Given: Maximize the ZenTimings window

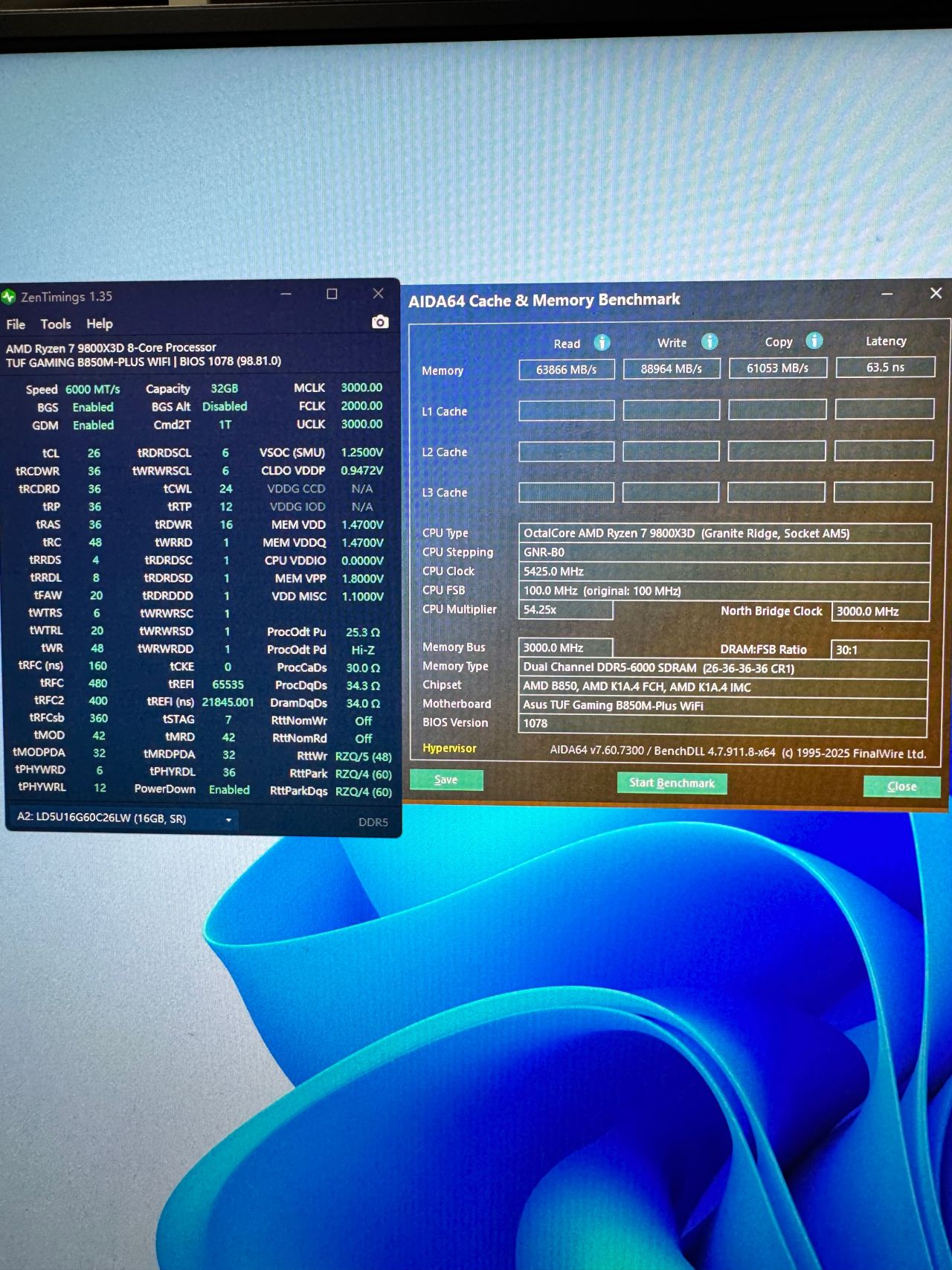Looking at the screenshot, I should [x=332, y=294].
